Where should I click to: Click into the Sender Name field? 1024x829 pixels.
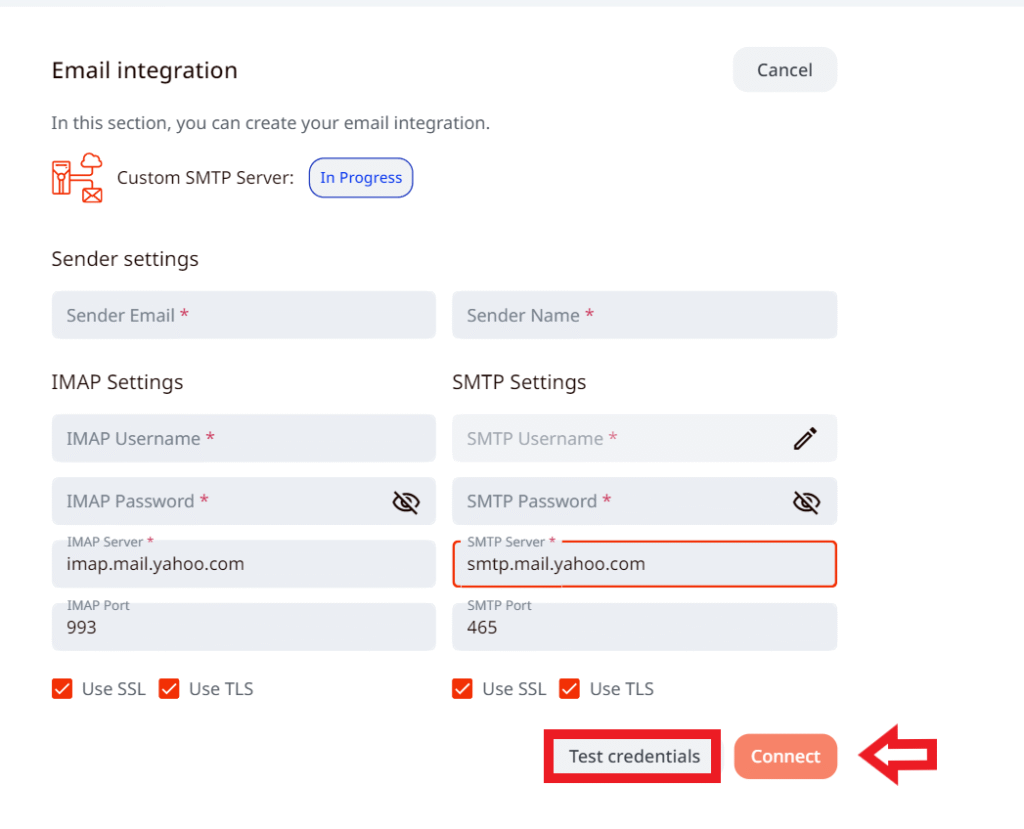pos(644,315)
